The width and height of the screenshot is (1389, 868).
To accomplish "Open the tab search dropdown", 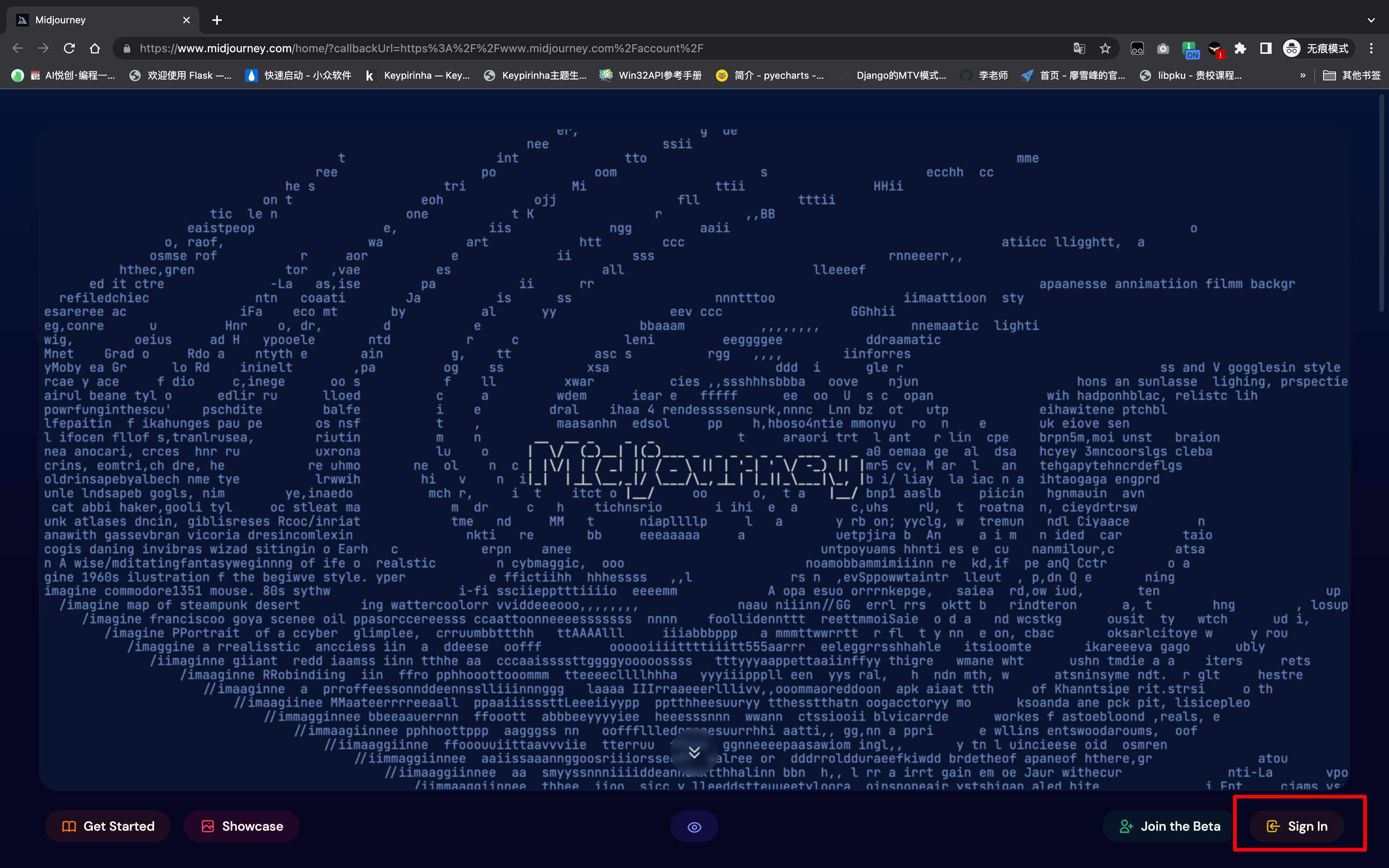I will pyautogui.click(x=1371, y=20).
